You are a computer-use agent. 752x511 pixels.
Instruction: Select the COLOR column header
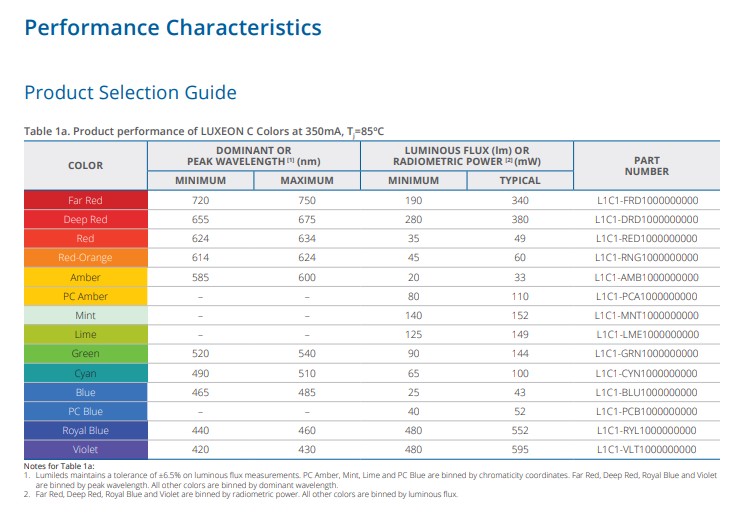coord(85,166)
